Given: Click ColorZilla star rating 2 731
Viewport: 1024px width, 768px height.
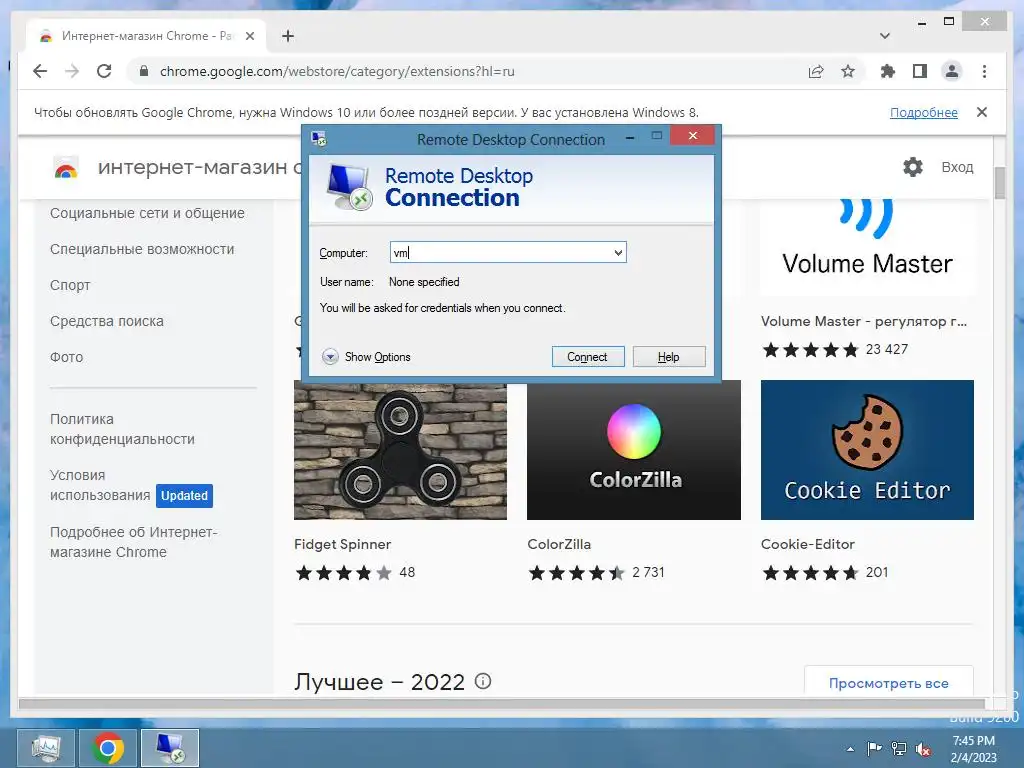Looking at the screenshot, I should 596,573.
